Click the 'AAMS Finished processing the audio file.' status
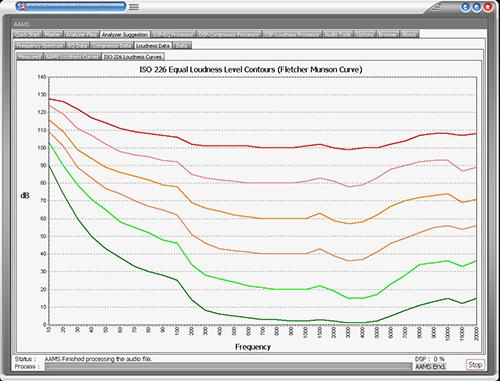Screen dimensions: 500x381 98,359
